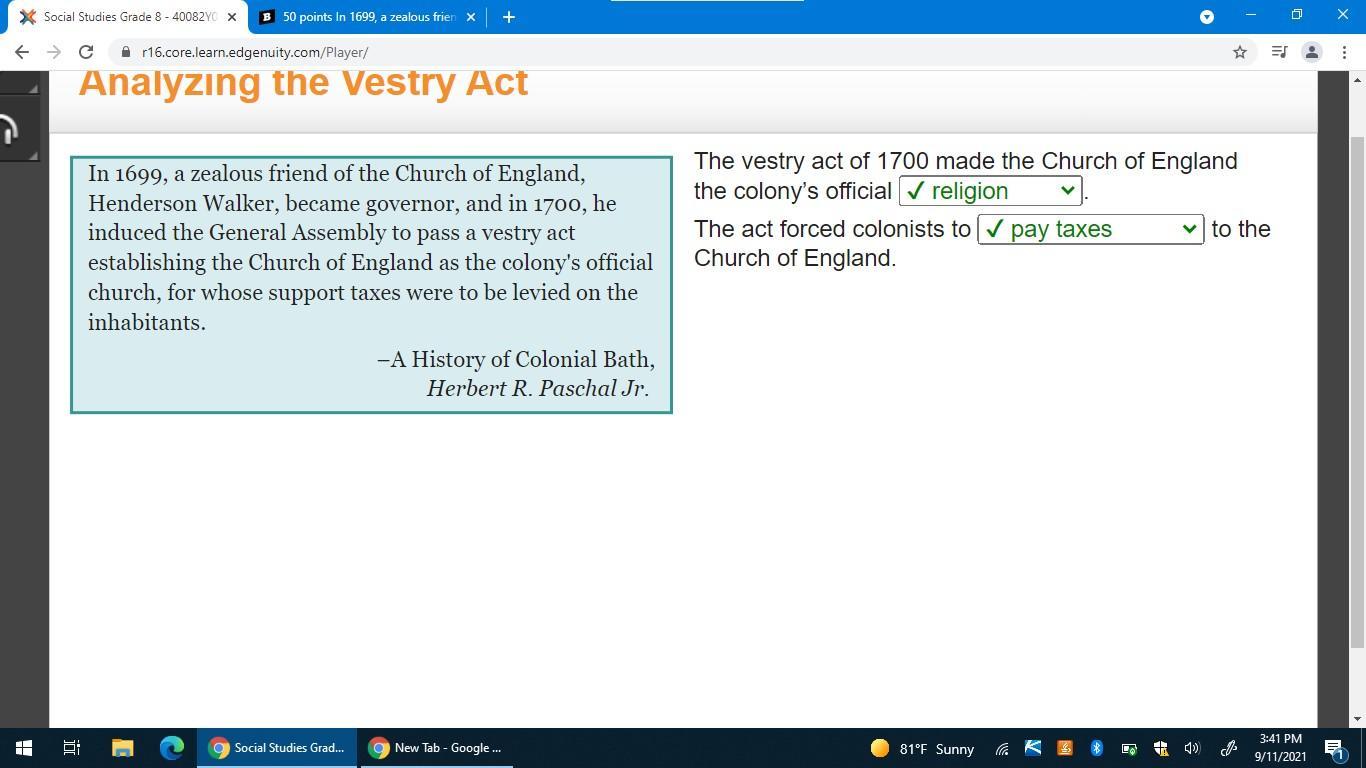Image resolution: width=1366 pixels, height=768 pixels.
Task: Click 'the colony's official' text
Action: (x=793, y=191)
